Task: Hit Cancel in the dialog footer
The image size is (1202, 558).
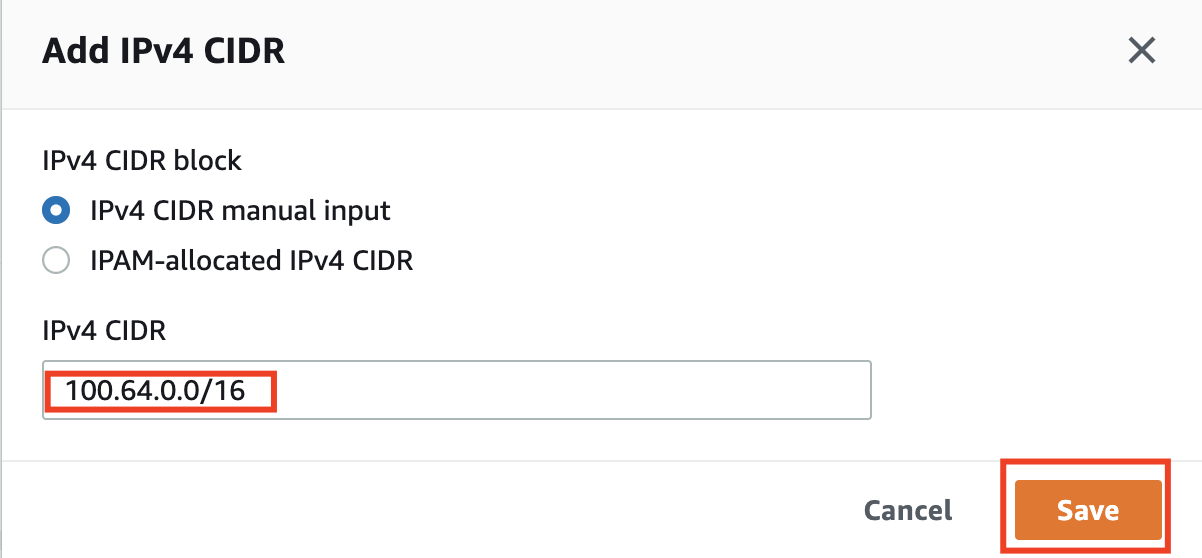Action: click(908, 510)
